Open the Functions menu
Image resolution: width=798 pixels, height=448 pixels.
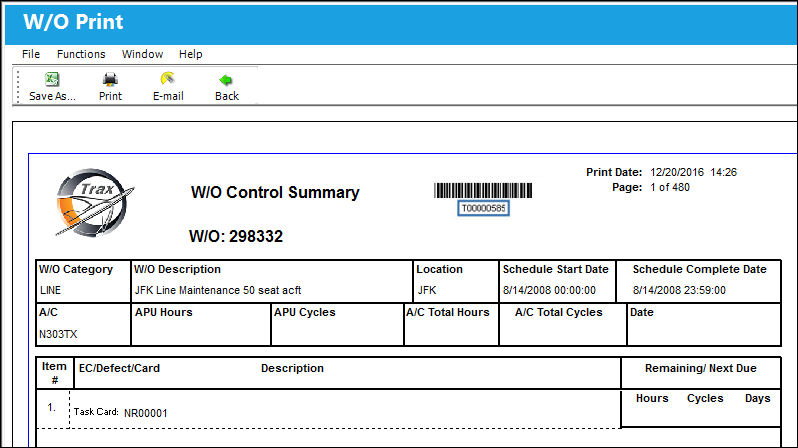coord(81,54)
